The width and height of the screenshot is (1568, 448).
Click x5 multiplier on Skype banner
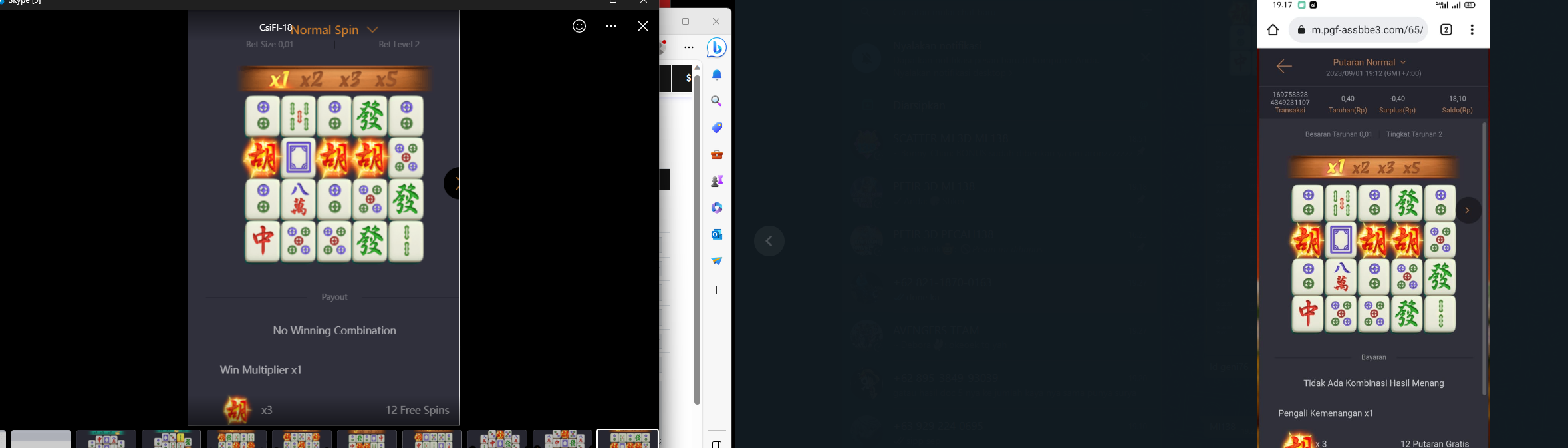386,80
